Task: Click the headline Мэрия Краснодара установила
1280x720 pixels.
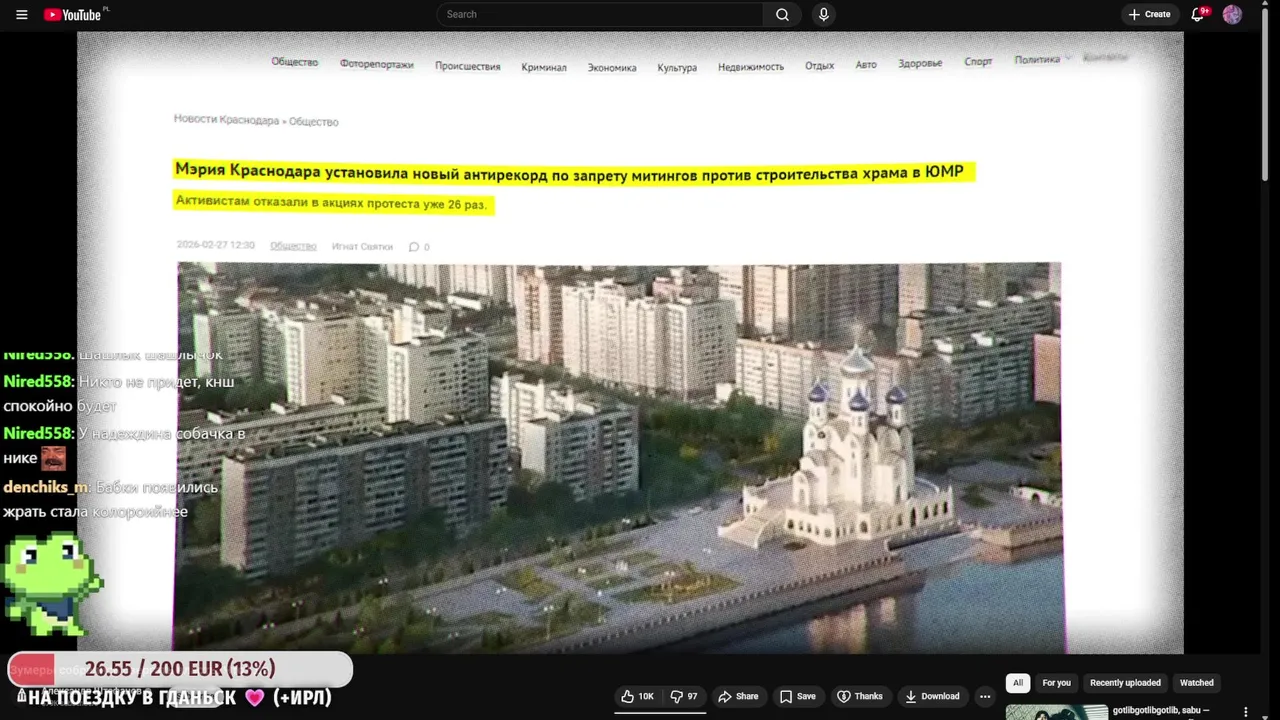Action: [569, 172]
